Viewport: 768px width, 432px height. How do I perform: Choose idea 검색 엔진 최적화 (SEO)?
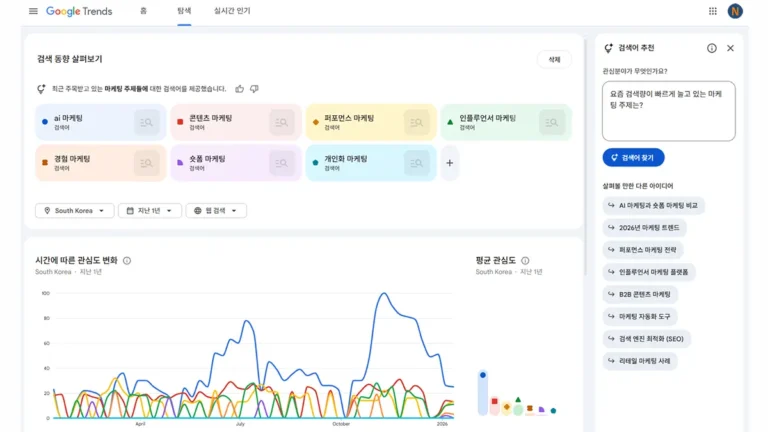[x=647, y=339]
